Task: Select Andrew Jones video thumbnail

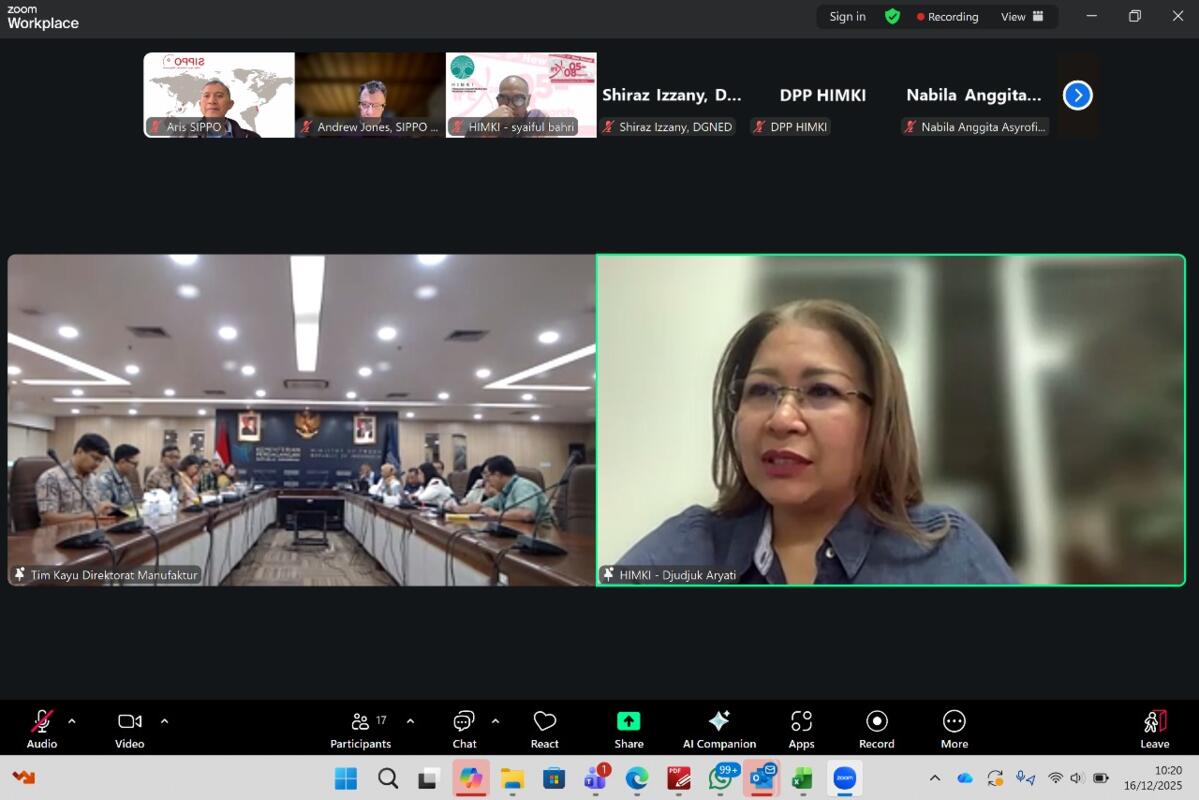Action: 370,95
